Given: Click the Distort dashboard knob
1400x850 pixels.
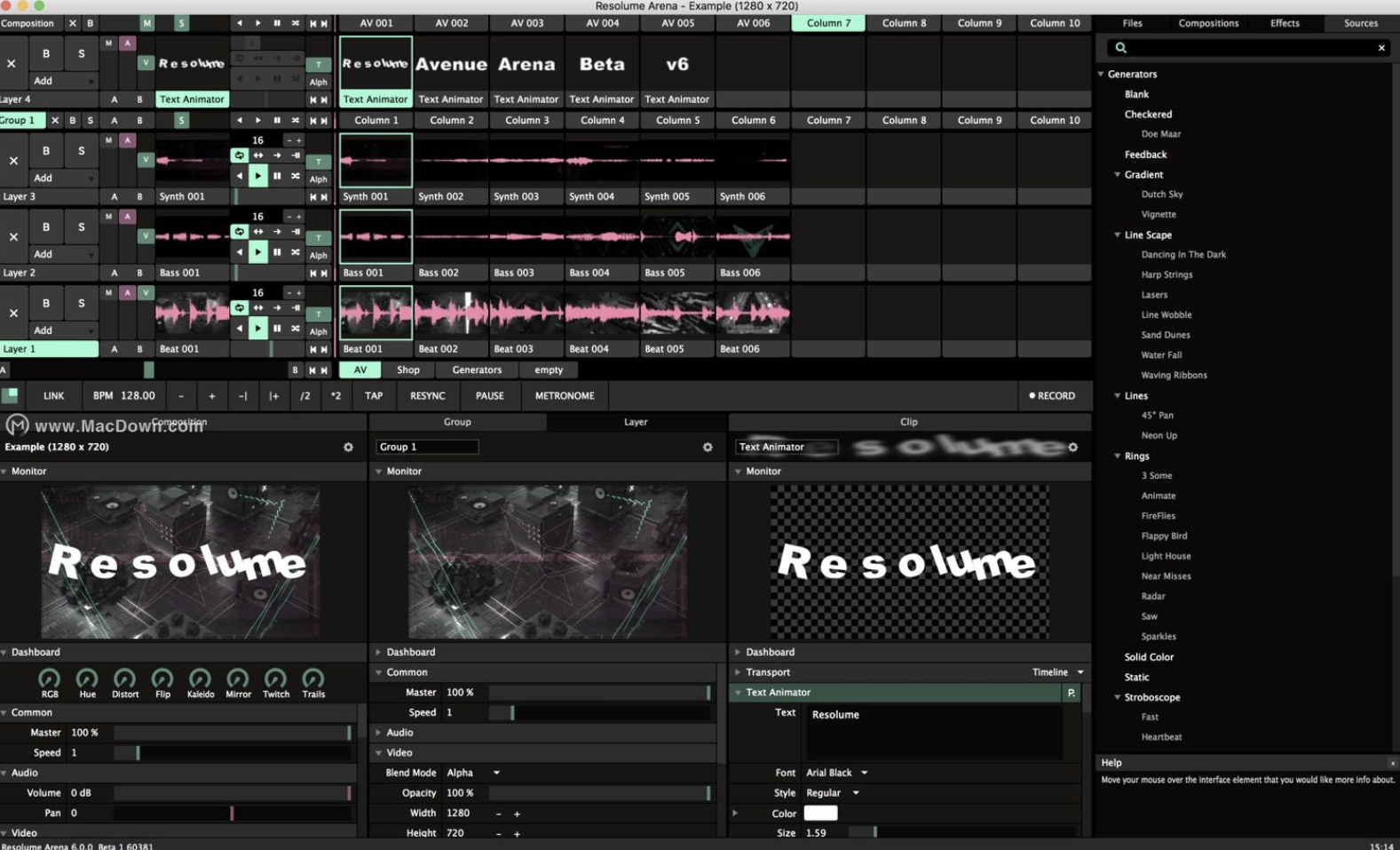Looking at the screenshot, I should pos(124,679).
